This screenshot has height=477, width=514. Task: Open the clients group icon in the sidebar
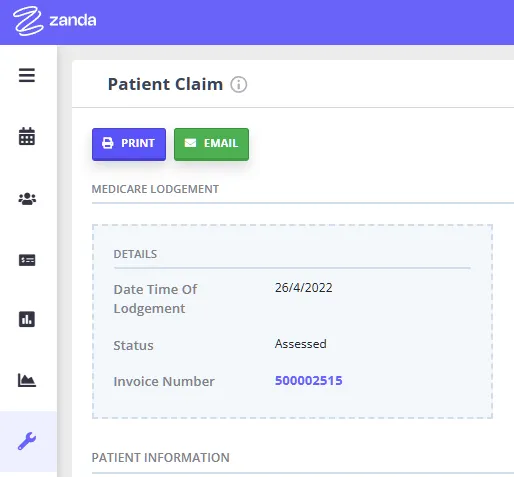point(27,199)
